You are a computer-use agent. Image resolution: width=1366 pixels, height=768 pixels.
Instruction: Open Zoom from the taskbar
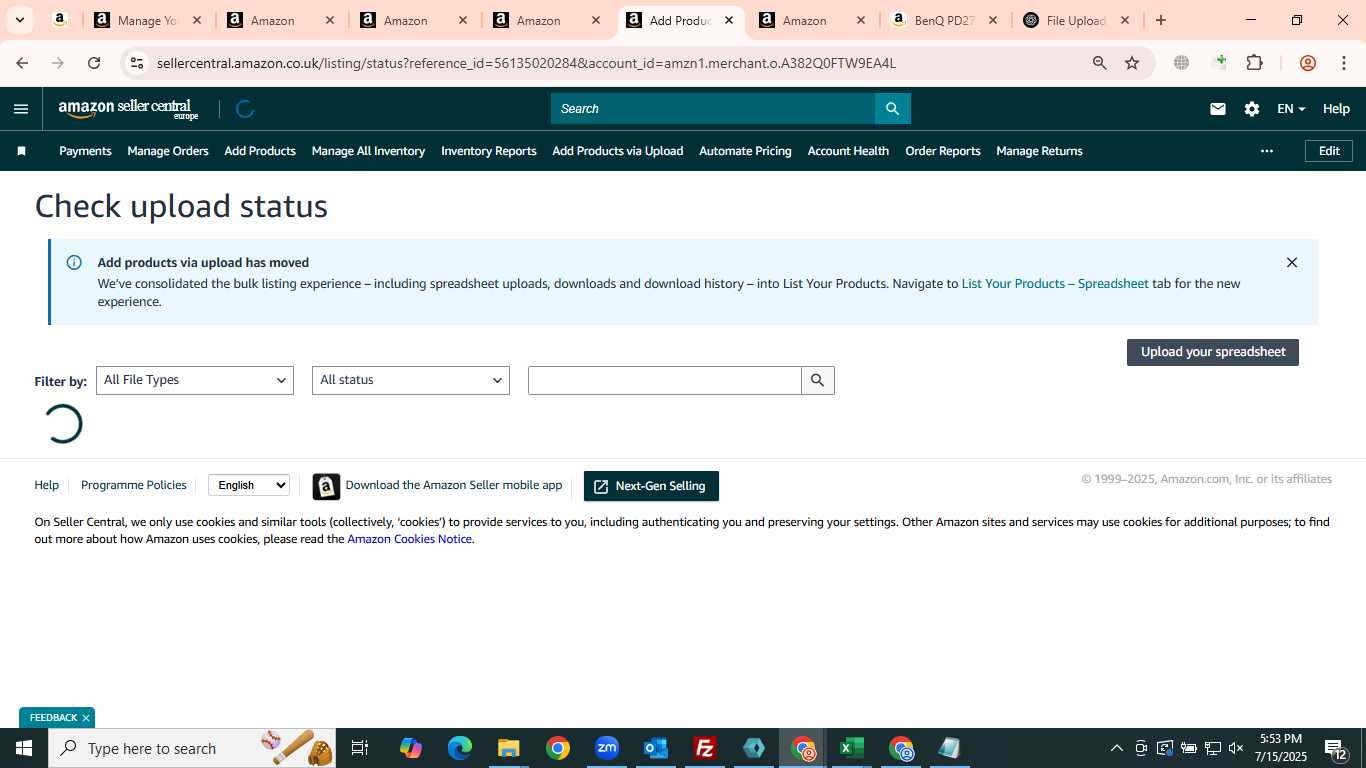tap(607, 748)
